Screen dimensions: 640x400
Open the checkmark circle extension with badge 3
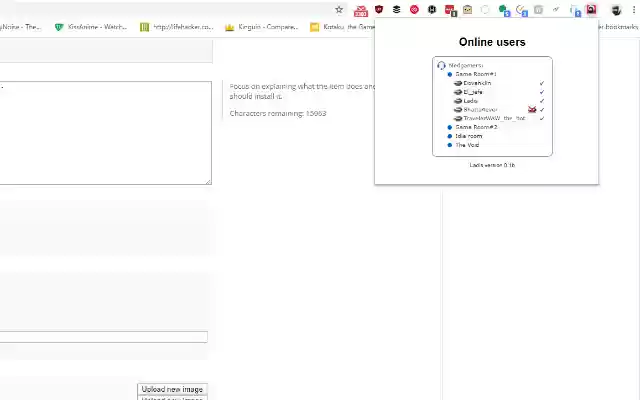[522, 10]
